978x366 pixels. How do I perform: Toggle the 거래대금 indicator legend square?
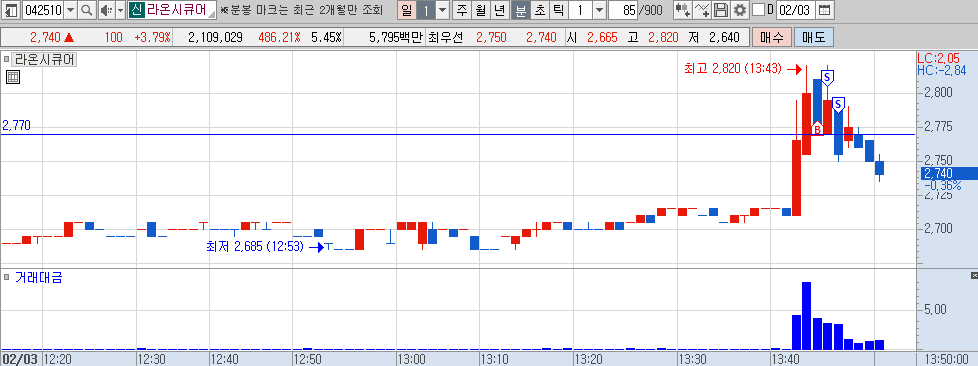pyautogui.click(x=6, y=277)
